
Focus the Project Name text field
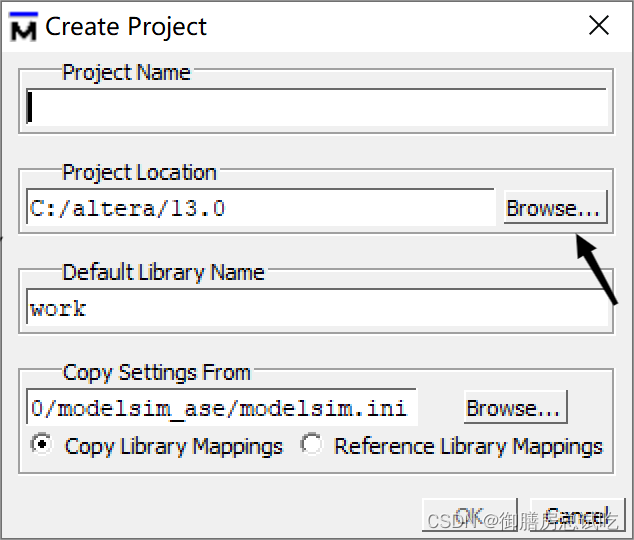coord(317,107)
